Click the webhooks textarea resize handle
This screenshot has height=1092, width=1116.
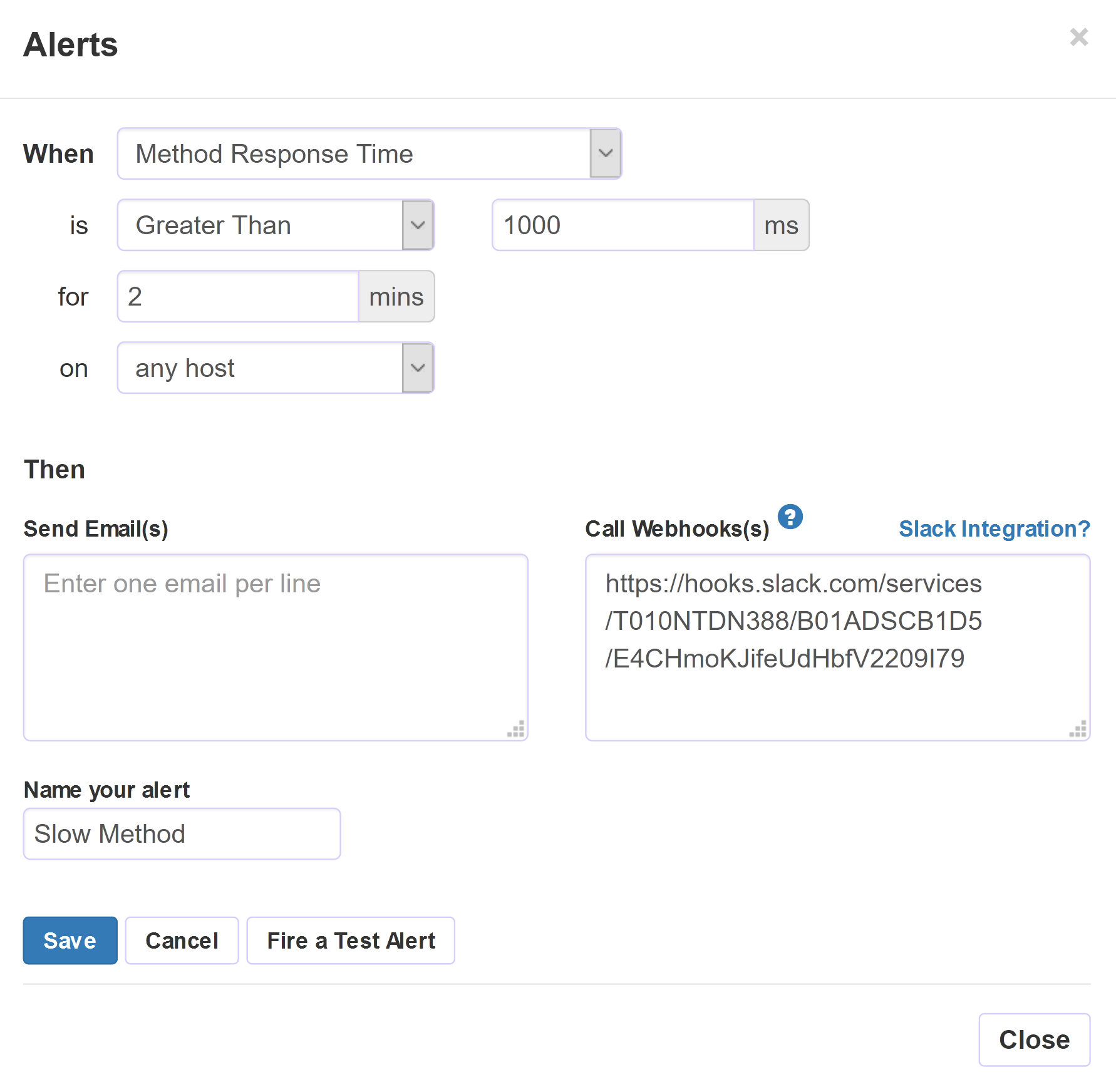[x=1078, y=729]
